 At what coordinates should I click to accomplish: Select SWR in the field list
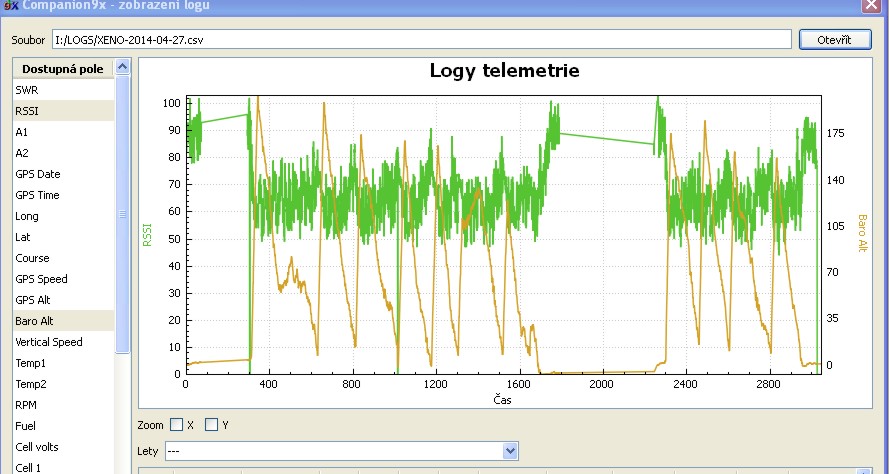click(x=27, y=90)
